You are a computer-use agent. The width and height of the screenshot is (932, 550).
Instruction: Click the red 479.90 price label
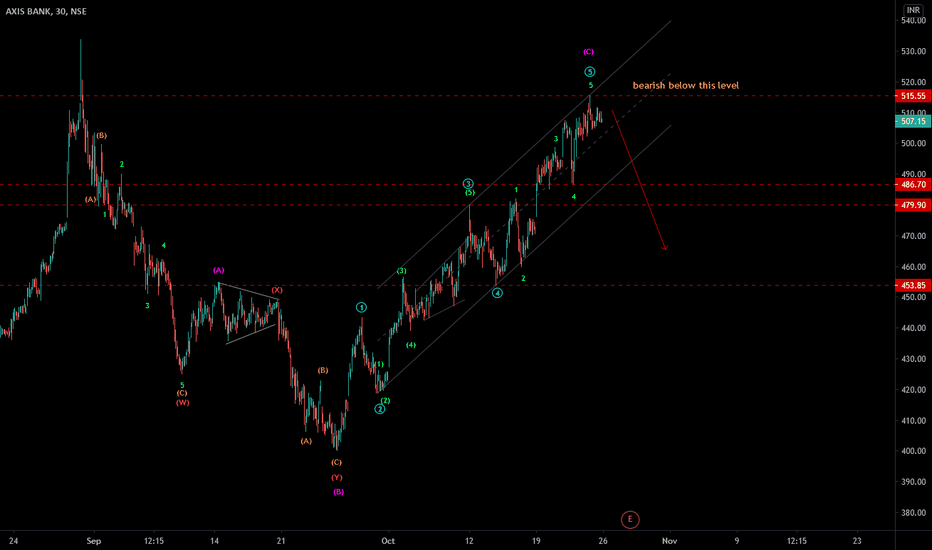(913, 205)
